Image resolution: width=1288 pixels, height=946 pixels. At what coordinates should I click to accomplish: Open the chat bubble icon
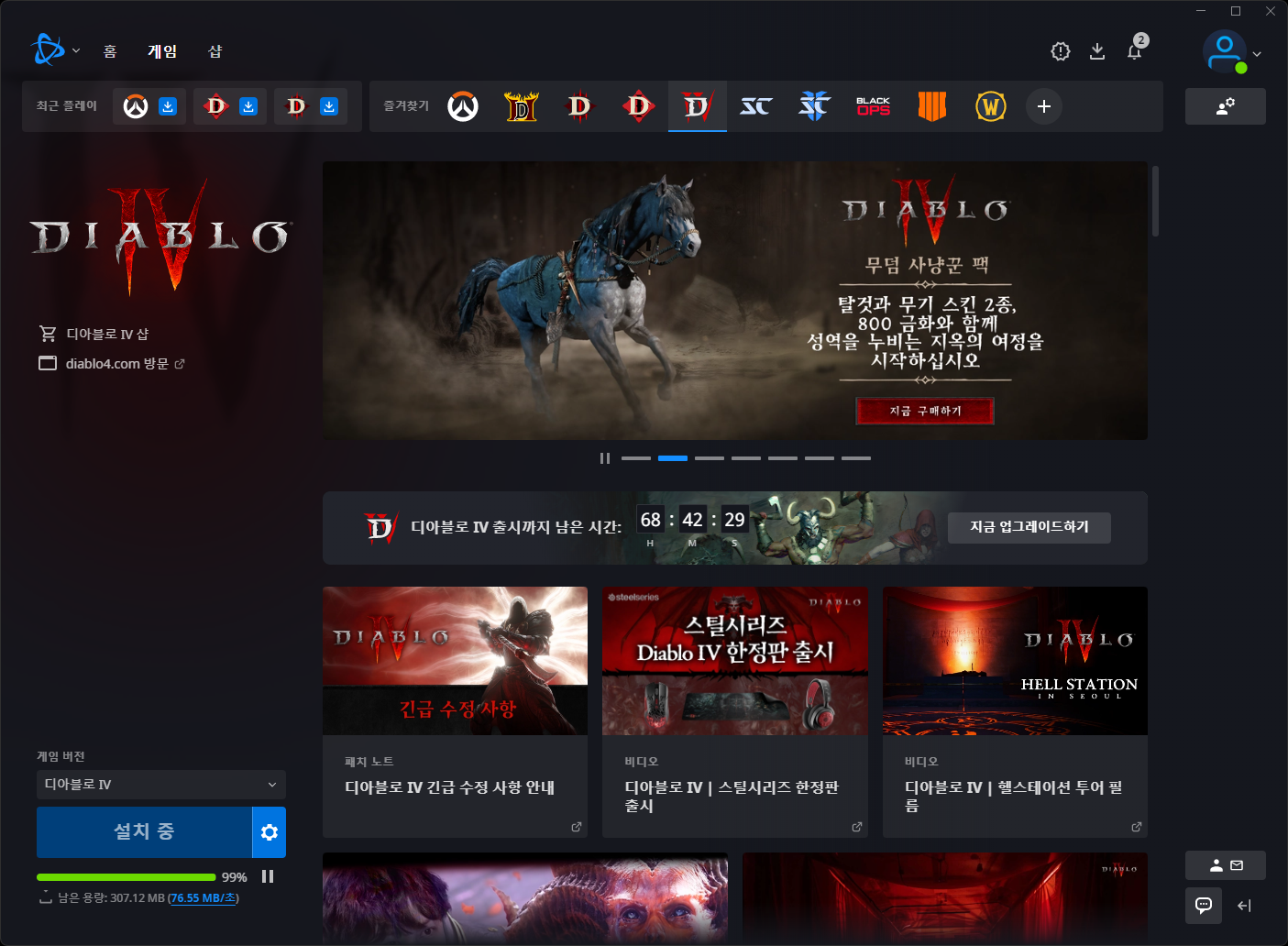coord(1204,906)
